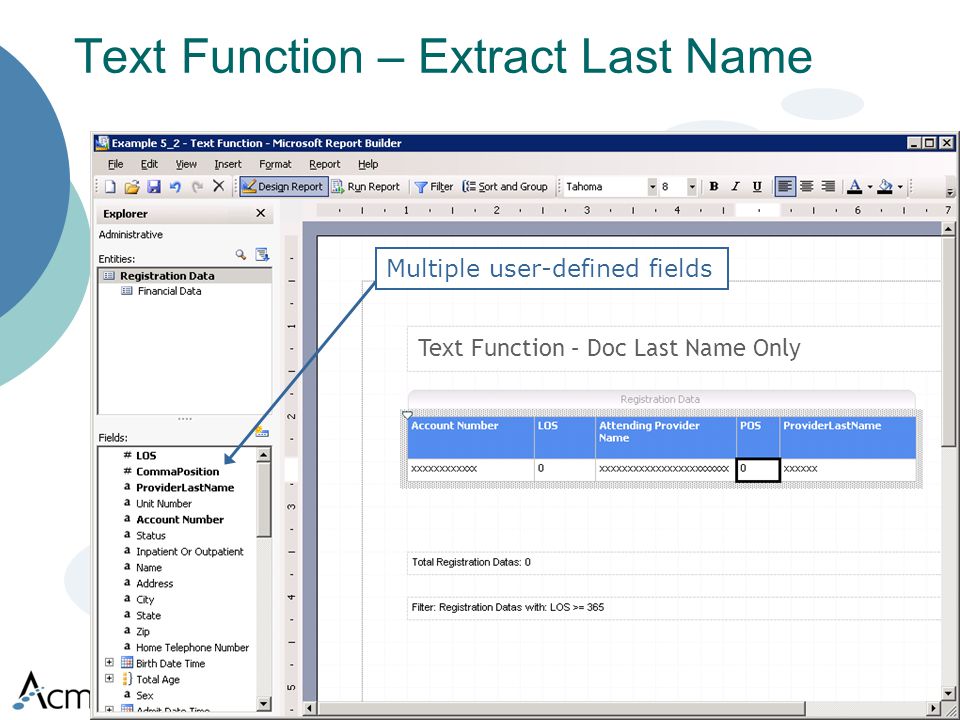Click the Fields list scroll down arrow
Screen dimensions: 960x720
point(263,704)
